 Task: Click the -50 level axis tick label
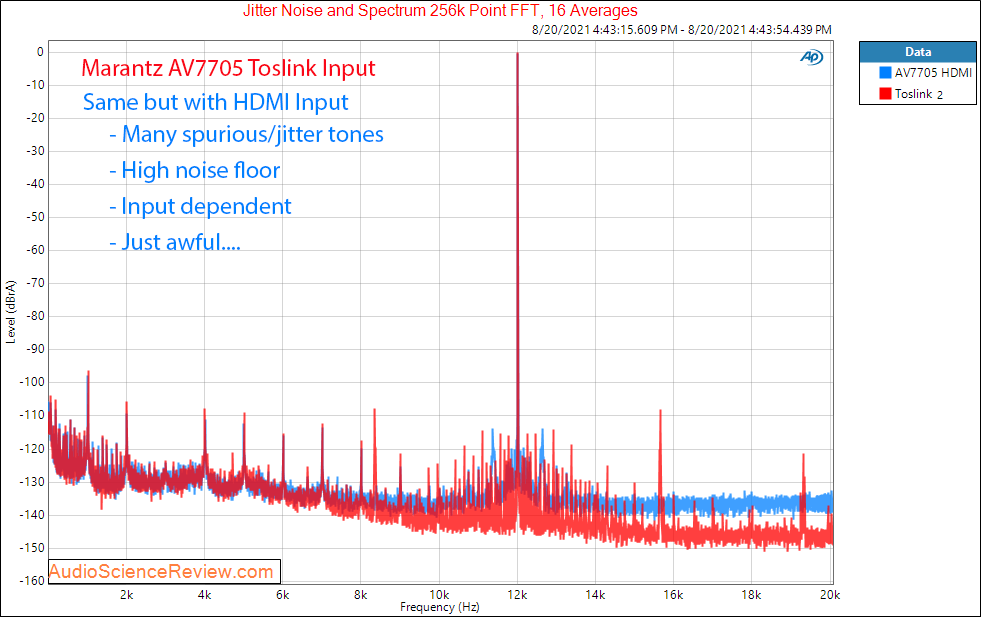35,217
